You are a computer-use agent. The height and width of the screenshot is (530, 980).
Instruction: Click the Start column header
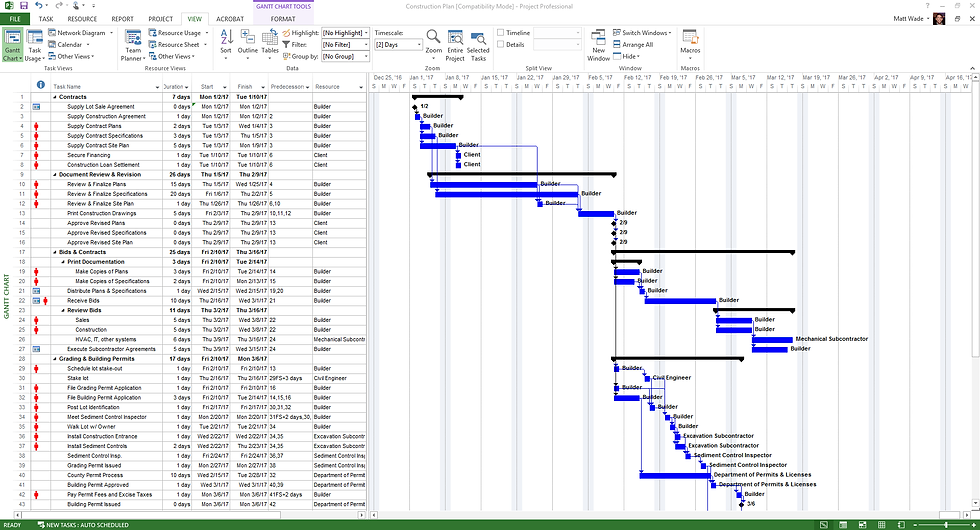point(212,87)
